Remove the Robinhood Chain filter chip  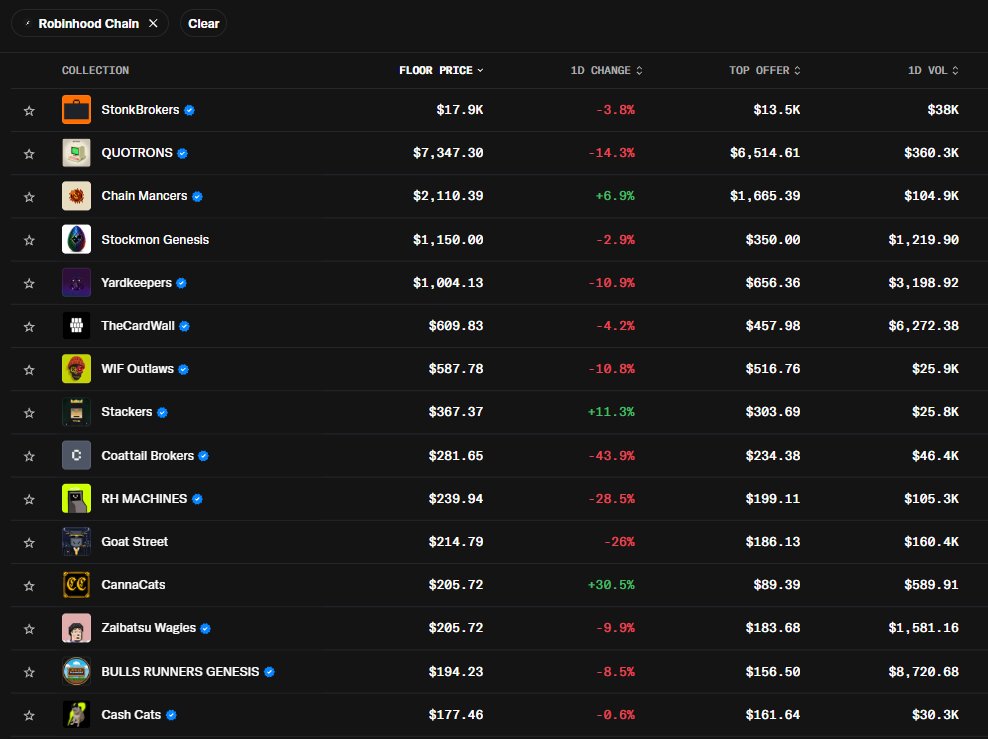pos(153,23)
